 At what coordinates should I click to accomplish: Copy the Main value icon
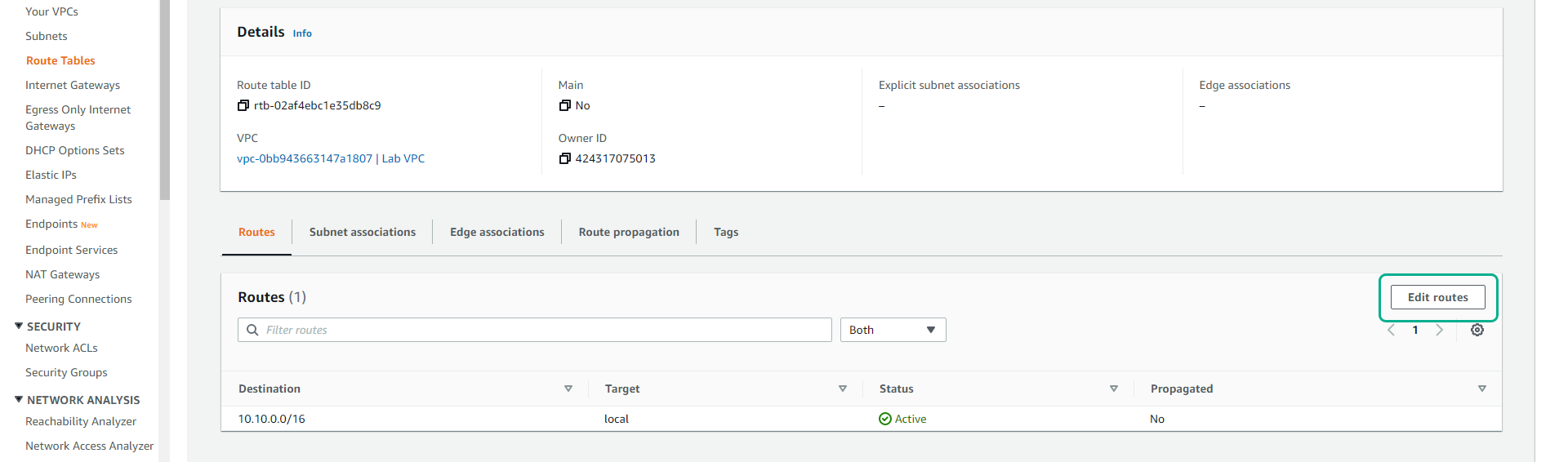pos(564,105)
